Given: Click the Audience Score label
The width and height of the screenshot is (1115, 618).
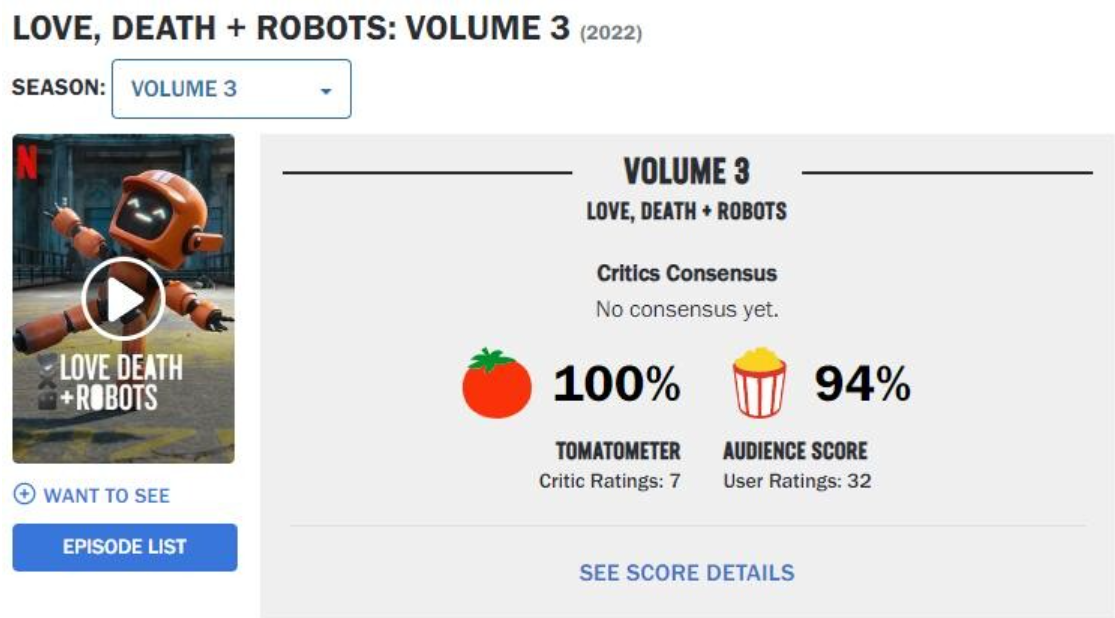Looking at the screenshot, I should point(795,451).
